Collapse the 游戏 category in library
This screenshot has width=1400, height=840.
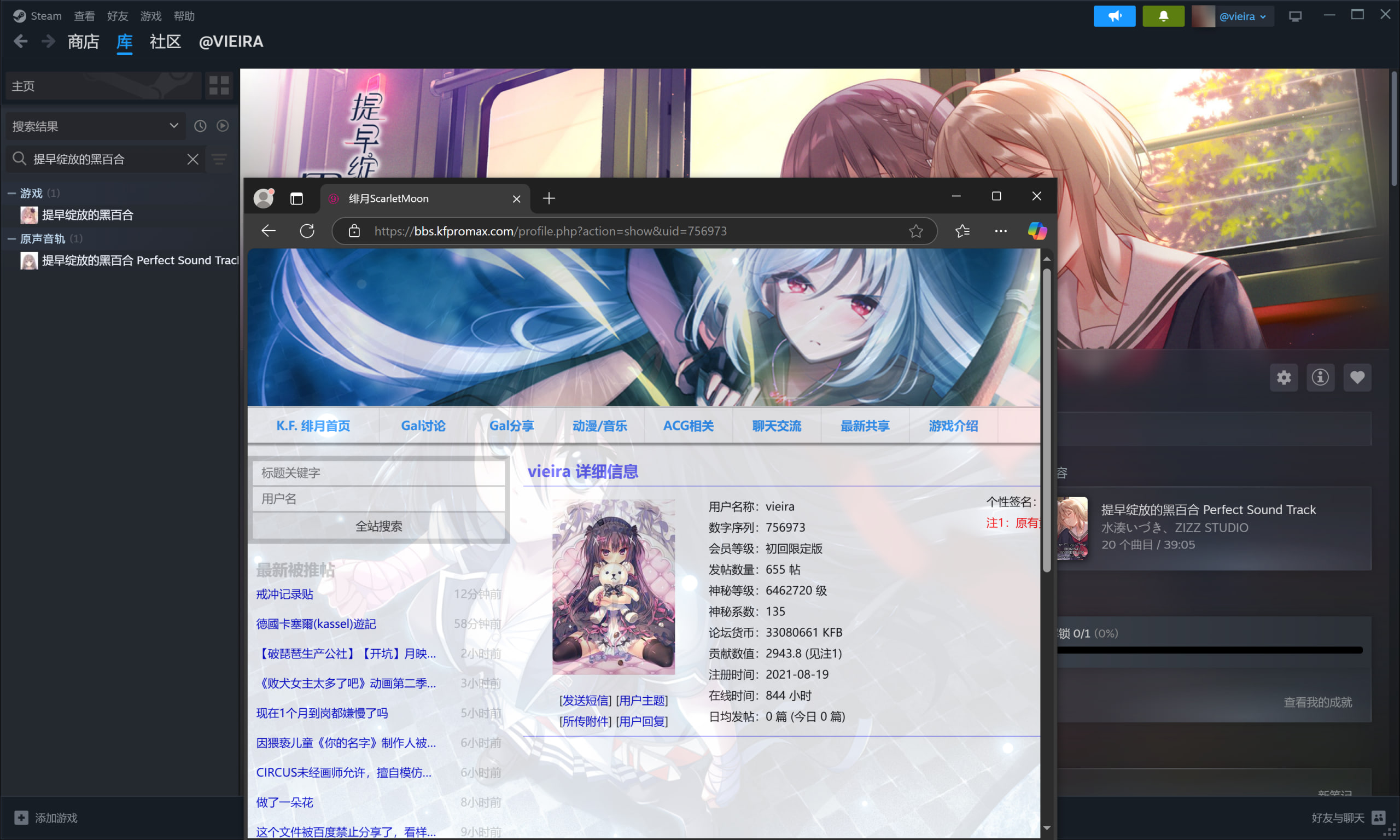(11, 194)
